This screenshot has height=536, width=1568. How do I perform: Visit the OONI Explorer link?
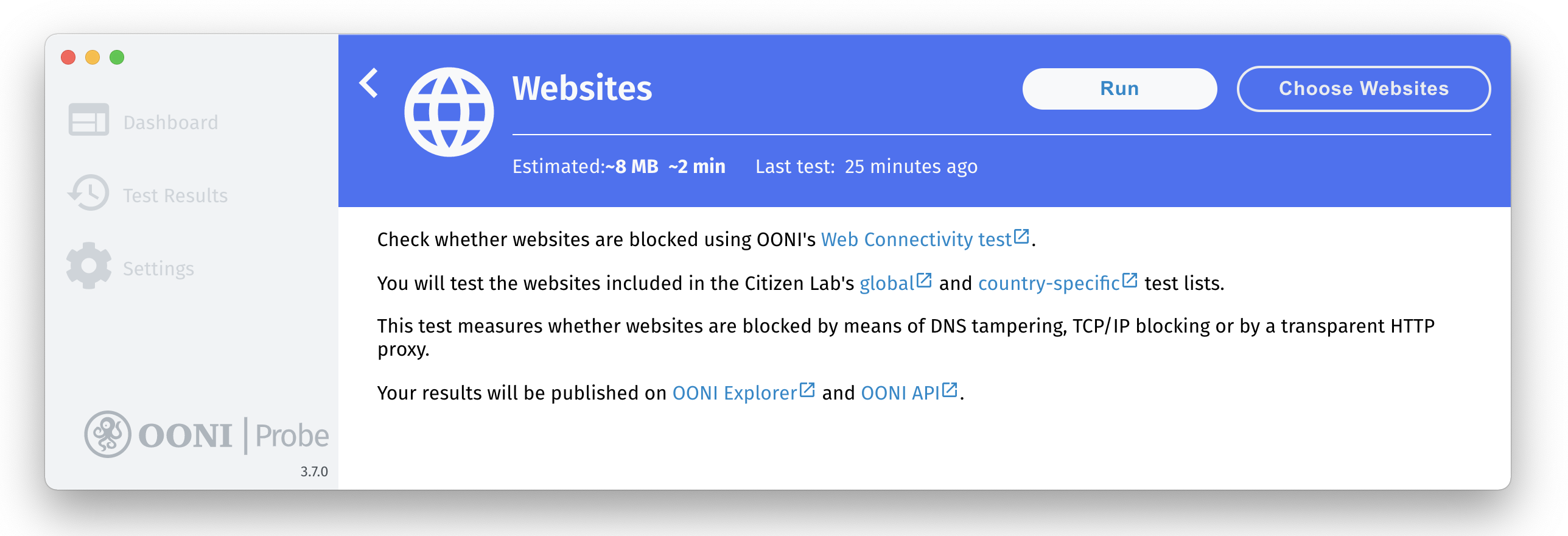click(x=734, y=393)
